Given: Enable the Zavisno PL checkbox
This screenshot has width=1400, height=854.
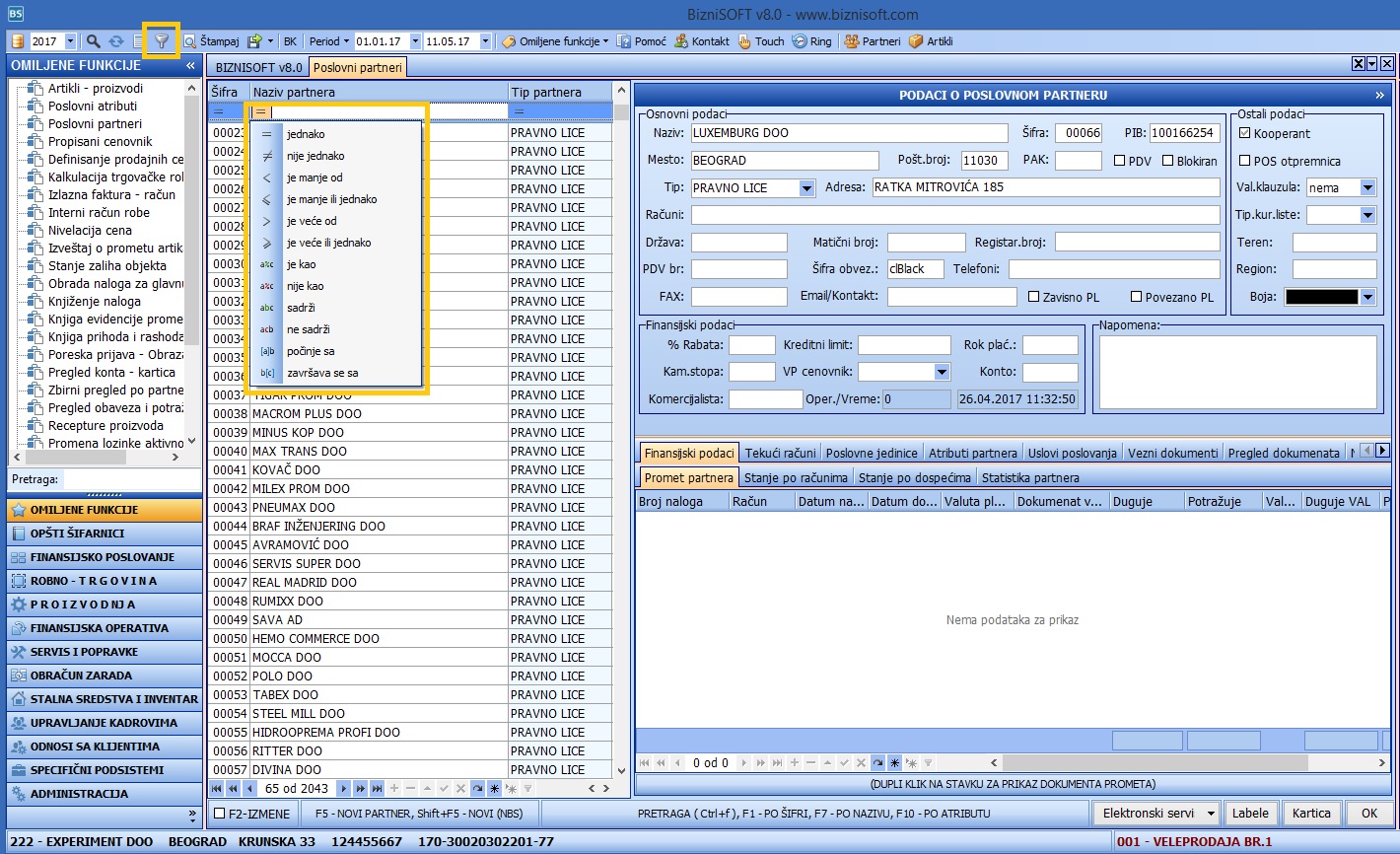Looking at the screenshot, I should click(x=1034, y=297).
